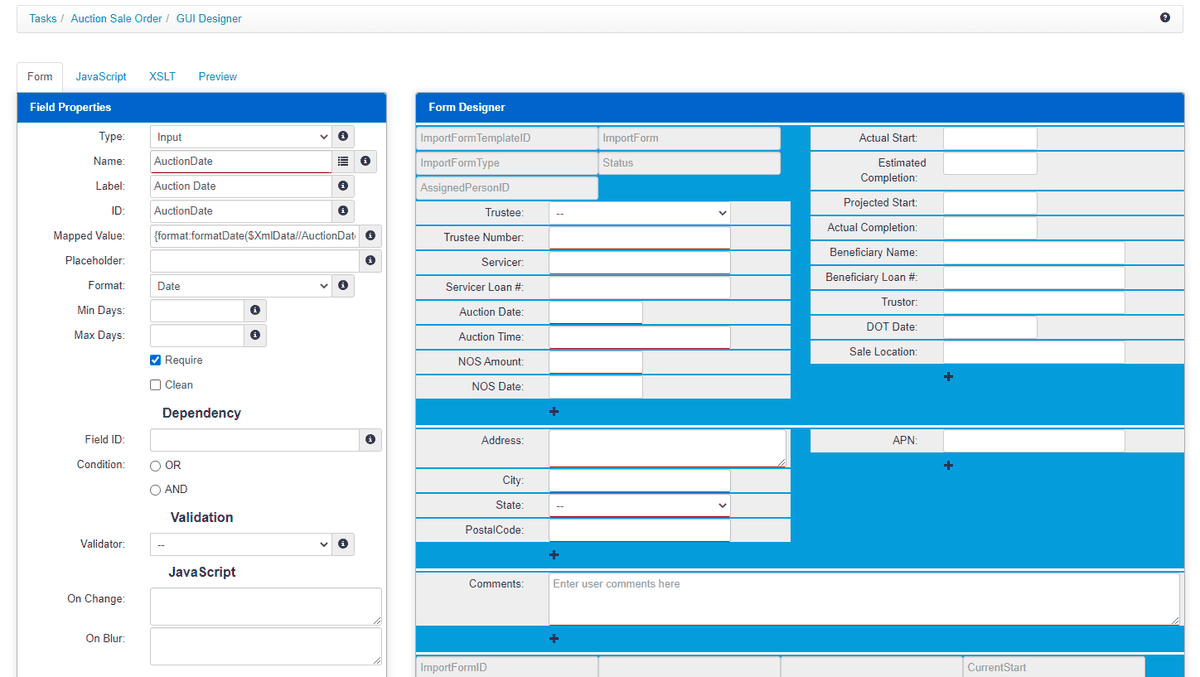The width and height of the screenshot is (1200, 677).
Task: Click the Mapped Value input field
Action: [x=255, y=236]
